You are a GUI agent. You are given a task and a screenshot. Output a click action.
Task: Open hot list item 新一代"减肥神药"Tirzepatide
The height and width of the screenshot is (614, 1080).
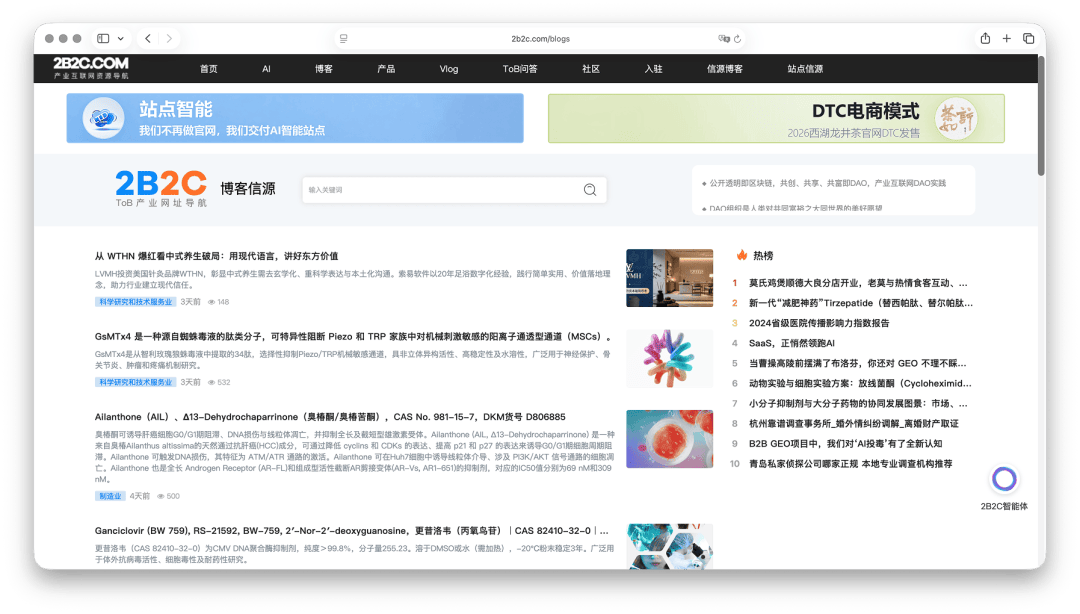point(861,303)
